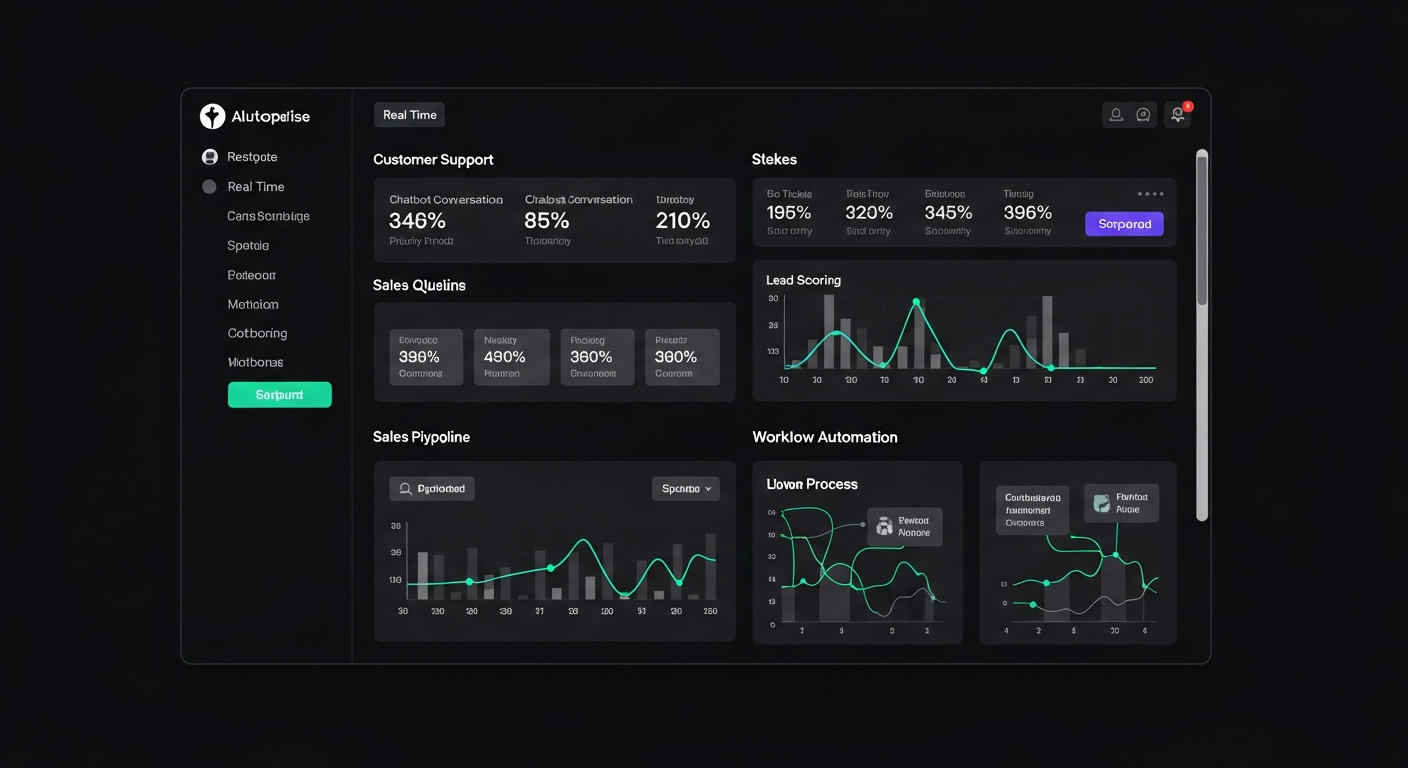This screenshot has width=1408, height=768.
Task: Click the purple Sorpored button
Action: click(x=1124, y=224)
